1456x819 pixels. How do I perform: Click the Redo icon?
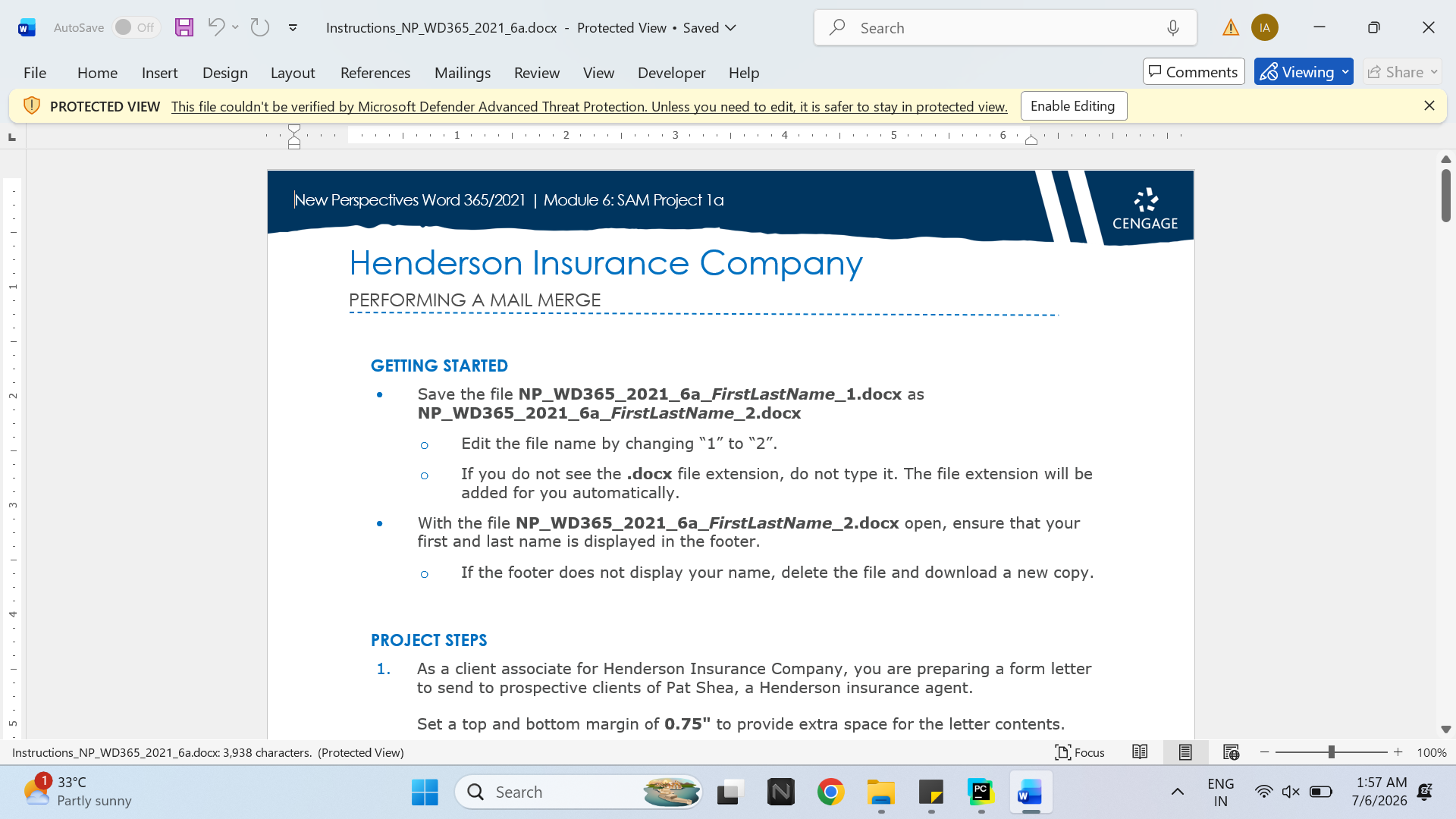[260, 27]
